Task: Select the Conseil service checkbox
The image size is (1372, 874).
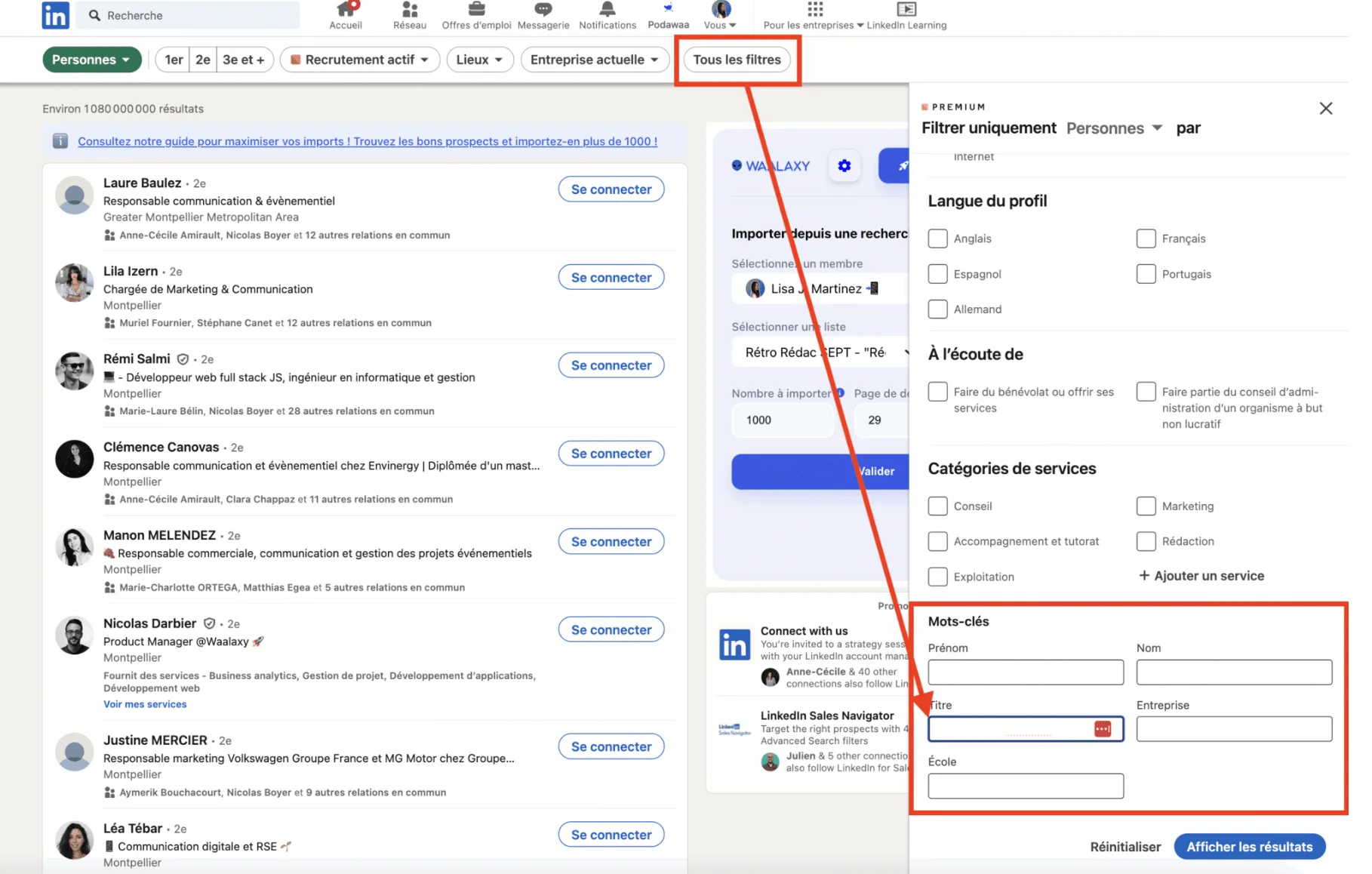Action: coord(937,506)
